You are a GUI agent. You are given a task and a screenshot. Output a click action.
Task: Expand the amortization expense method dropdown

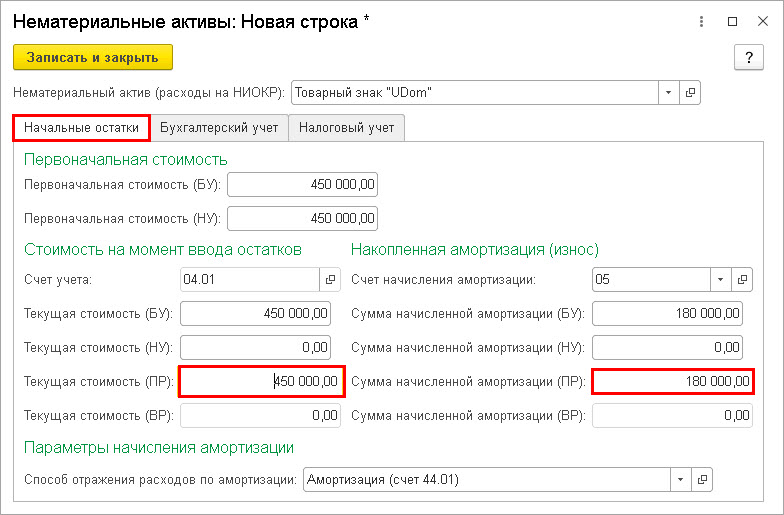click(x=680, y=480)
